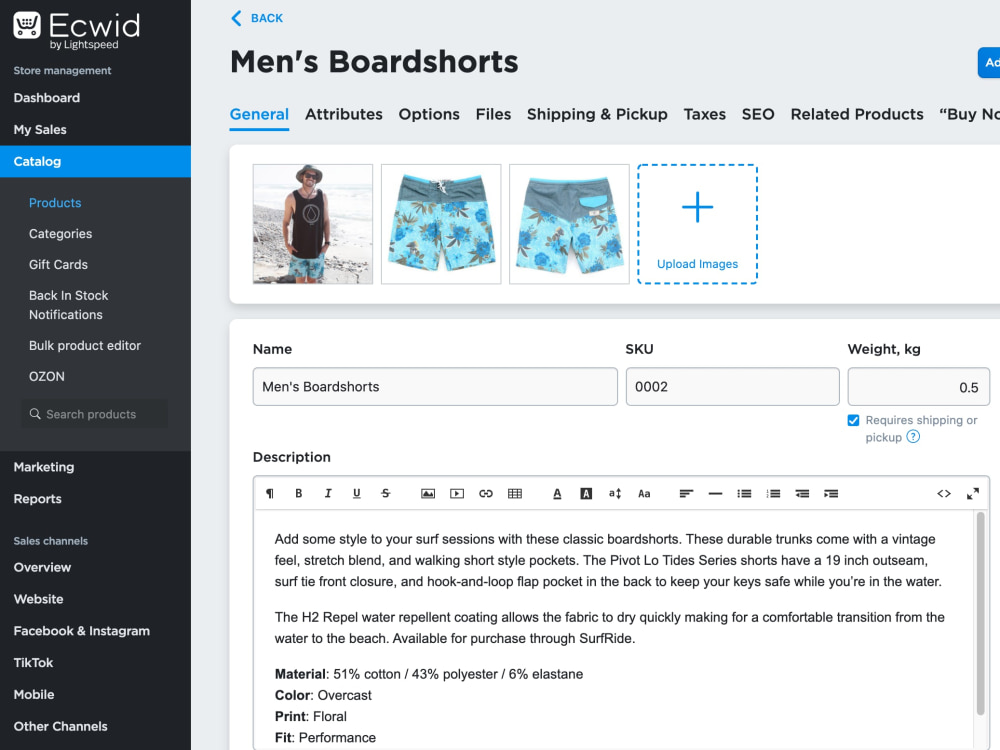Open Reports in the sidebar

(x=38, y=499)
